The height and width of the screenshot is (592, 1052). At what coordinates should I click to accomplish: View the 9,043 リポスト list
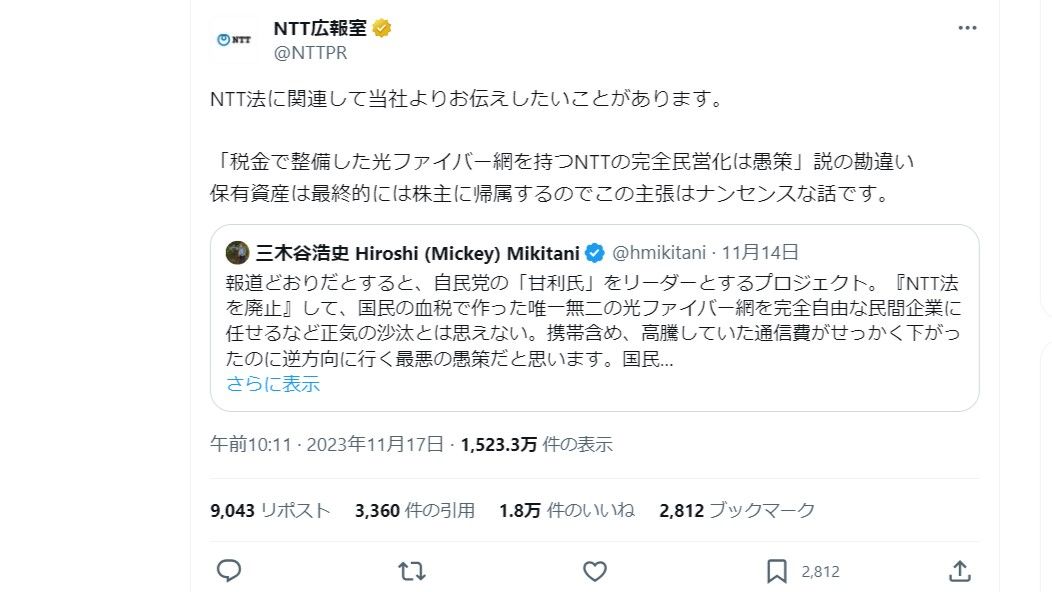(x=270, y=510)
